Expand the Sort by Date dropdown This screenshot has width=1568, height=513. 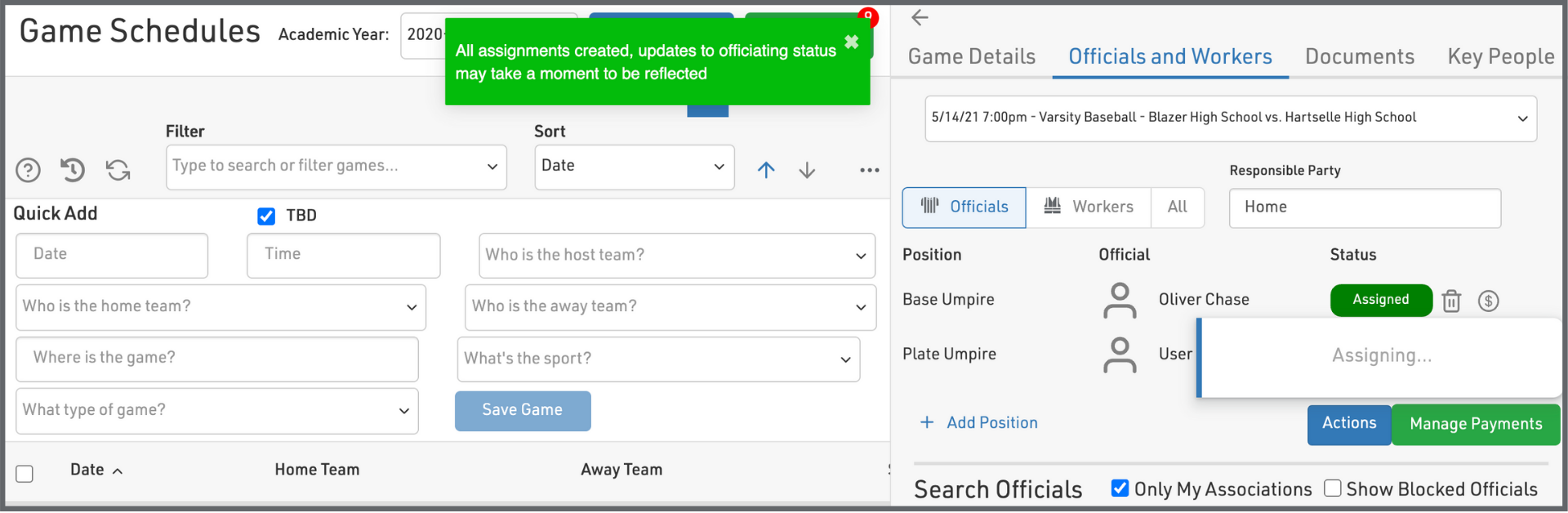point(634,167)
